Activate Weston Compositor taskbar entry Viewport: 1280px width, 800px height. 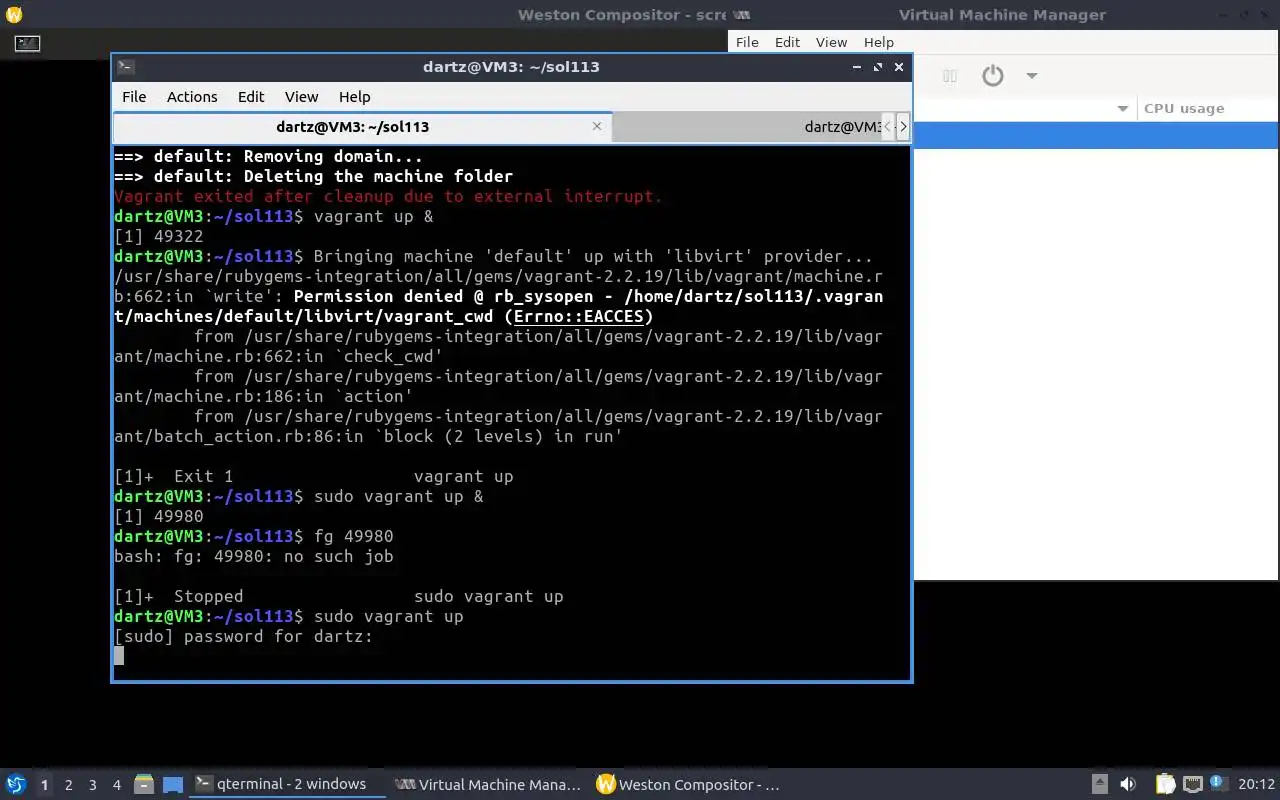tap(688, 785)
